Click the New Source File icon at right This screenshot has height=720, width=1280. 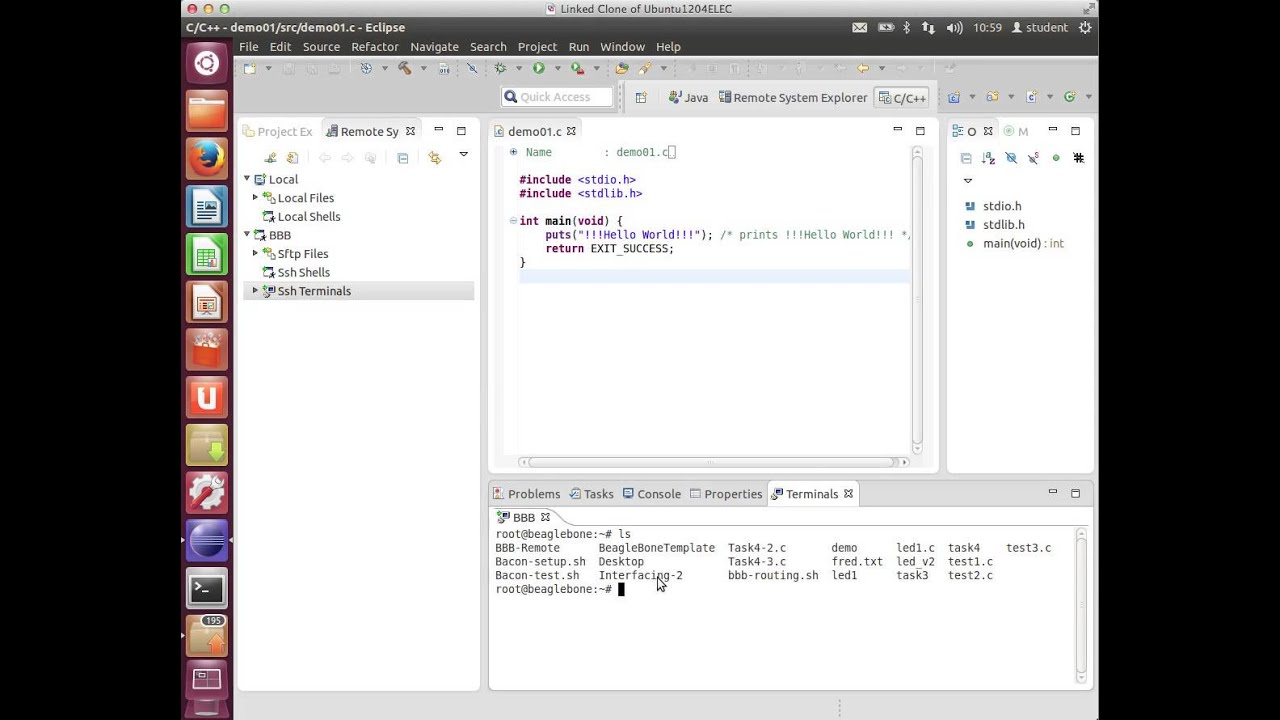coord(1031,97)
